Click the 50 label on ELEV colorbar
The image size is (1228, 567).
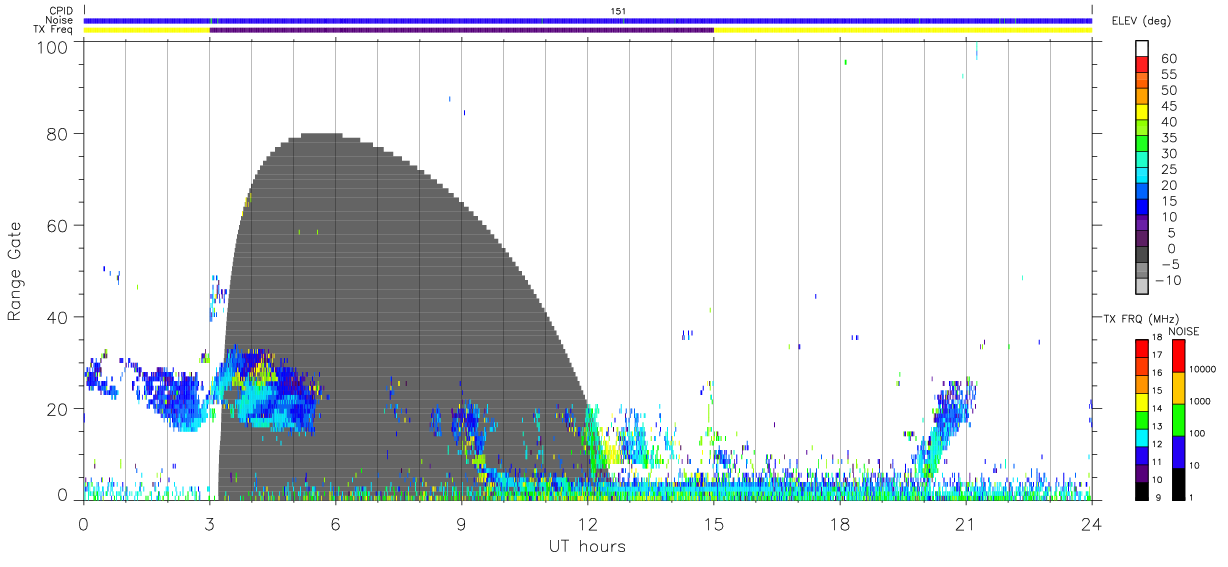[x=1168, y=90]
